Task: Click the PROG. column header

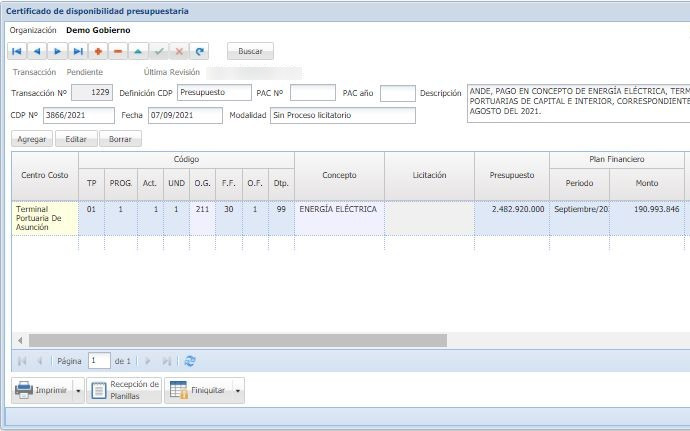Action: 121,184
